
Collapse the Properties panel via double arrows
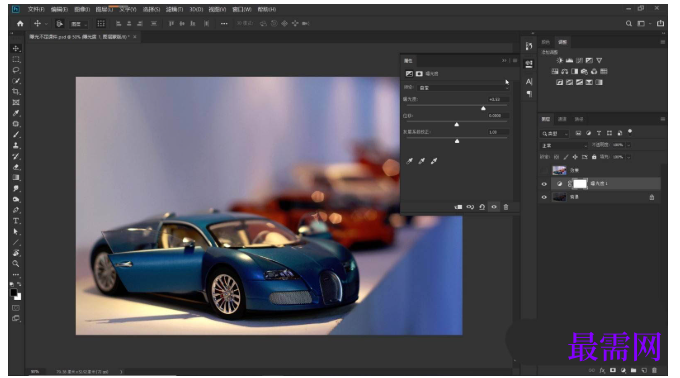tap(504, 61)
